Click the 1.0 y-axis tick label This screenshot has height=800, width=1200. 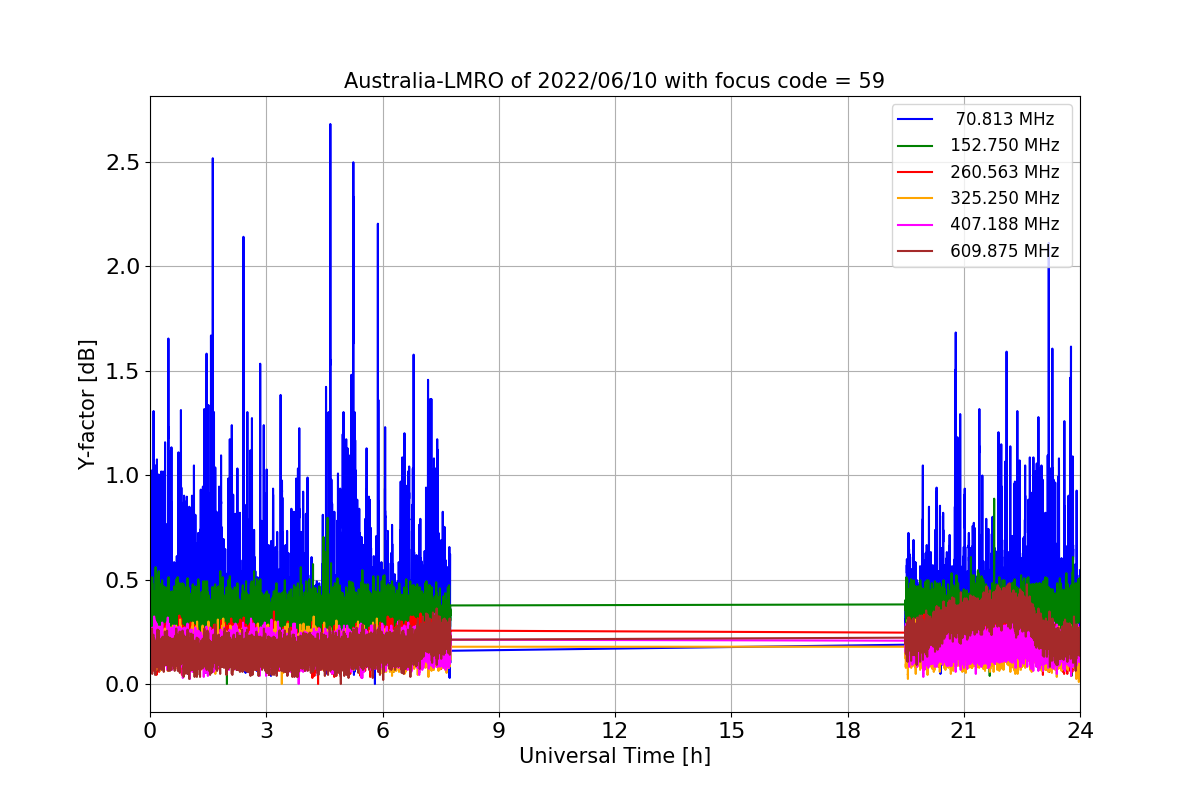point(124,475)
